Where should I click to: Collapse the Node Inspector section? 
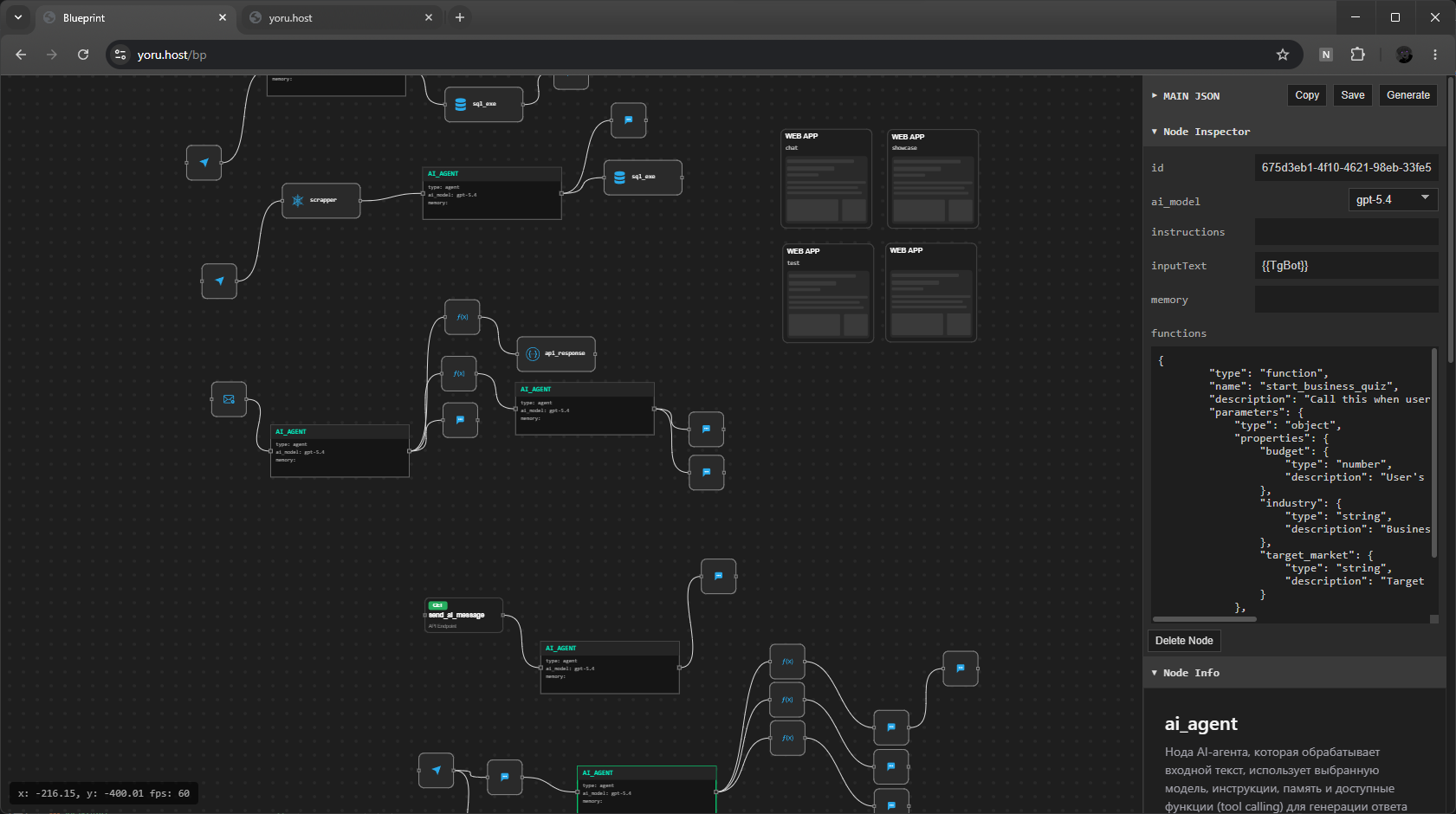pyautogui.click(x=1200, y=132)
